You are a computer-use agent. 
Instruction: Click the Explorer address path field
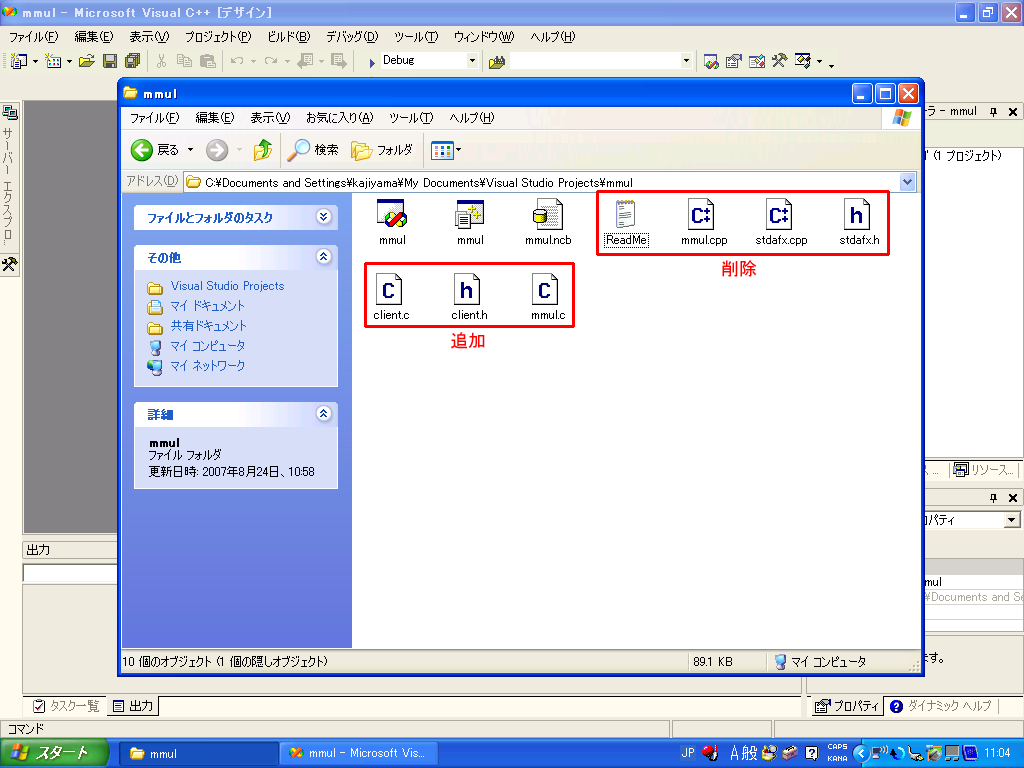click(x=541, y=182)
